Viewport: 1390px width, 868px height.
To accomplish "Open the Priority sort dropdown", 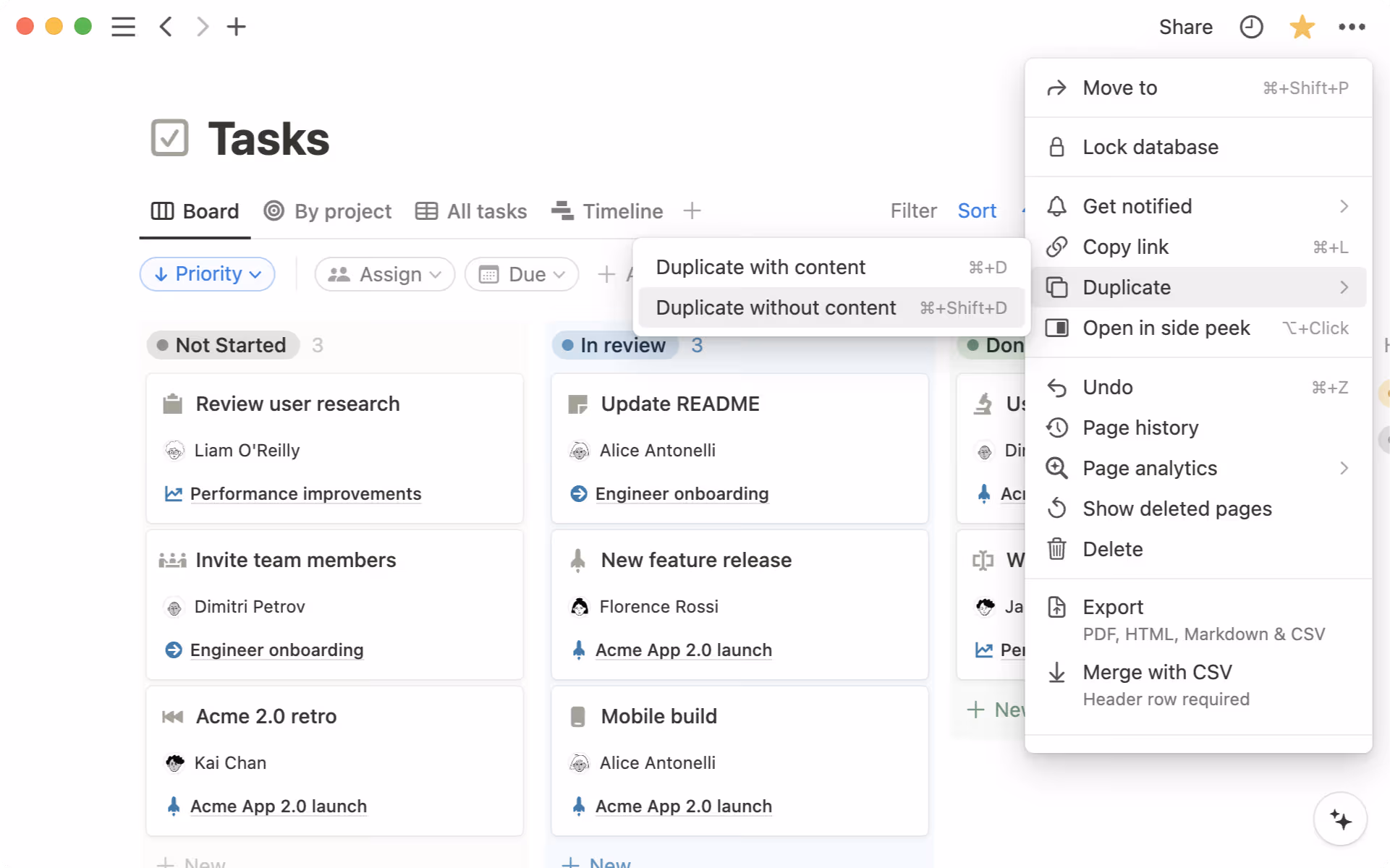I will pyautogui.click(x=207, y=274).
